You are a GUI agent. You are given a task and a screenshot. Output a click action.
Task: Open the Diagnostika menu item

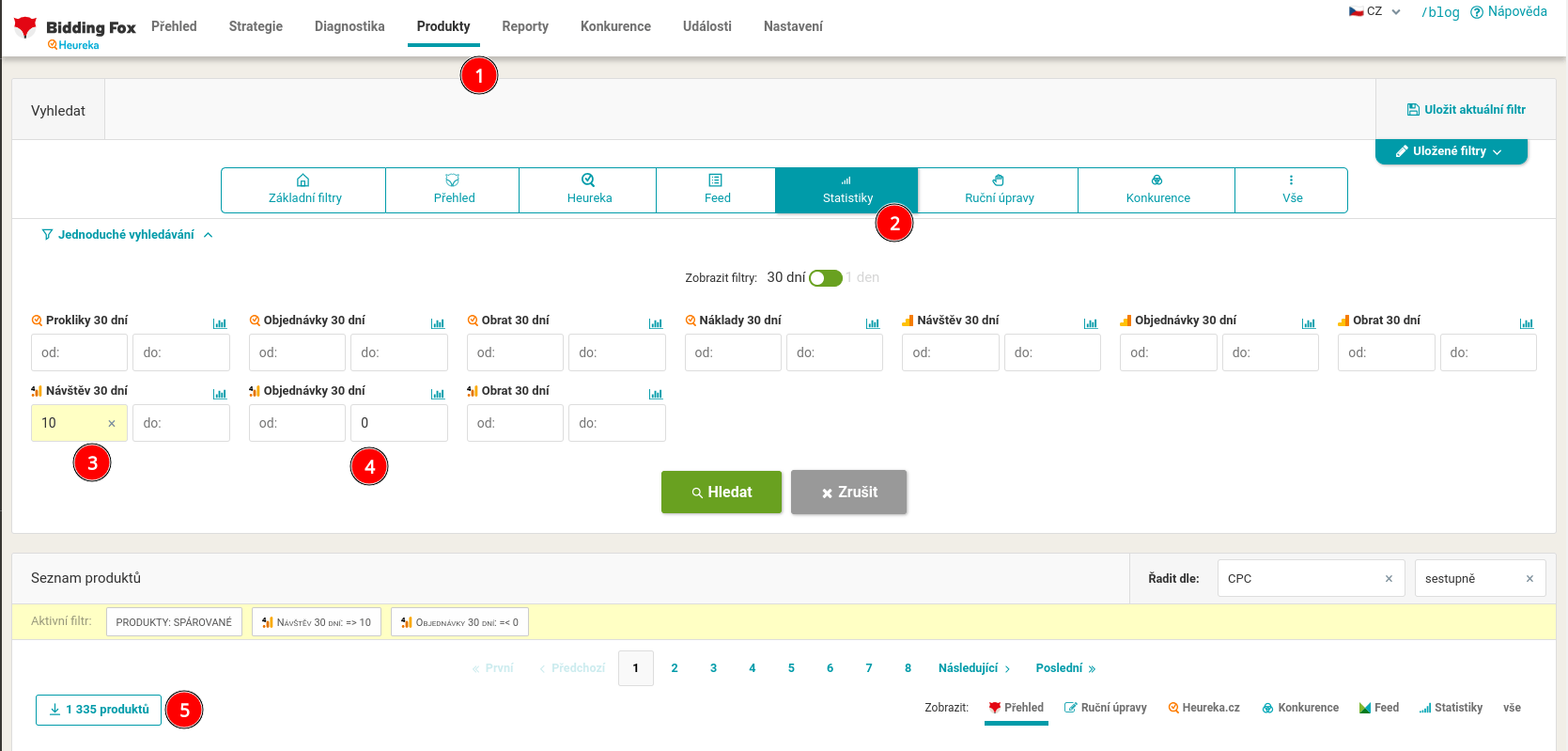(349, 26)
